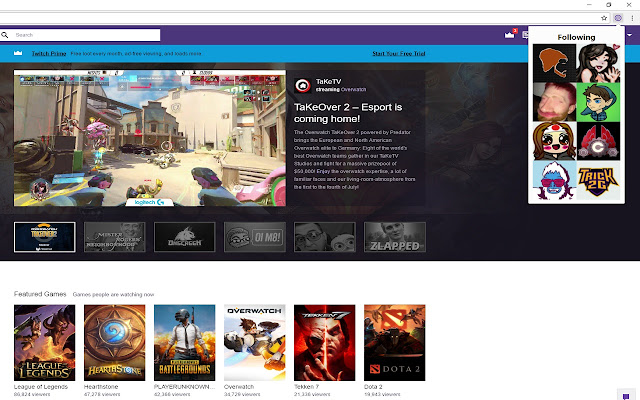Open PLAYERUNKNOWN'S BATTLEGROUNDS box art
The width and height of the screenshot is (640, 400).
(x=184, y=343)
